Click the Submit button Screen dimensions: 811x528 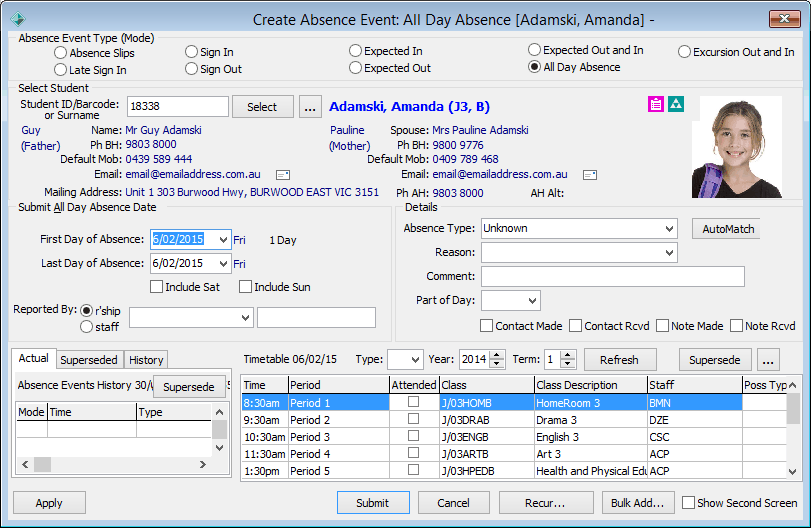pyautogui.click(x=373, y=503)
